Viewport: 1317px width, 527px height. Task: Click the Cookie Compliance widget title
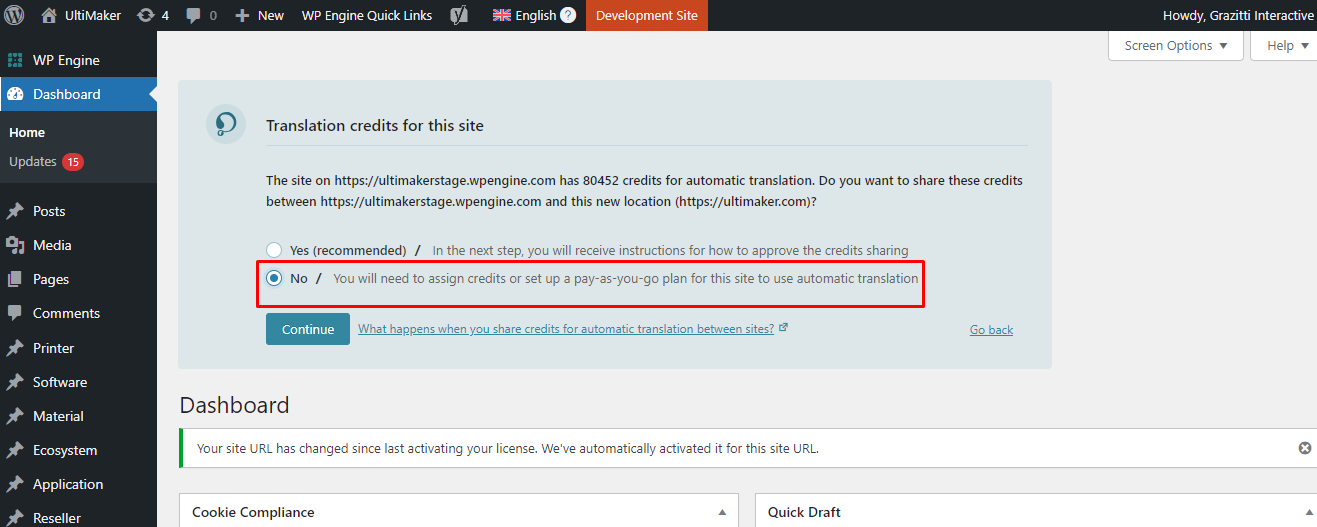[x=253, y=512]
